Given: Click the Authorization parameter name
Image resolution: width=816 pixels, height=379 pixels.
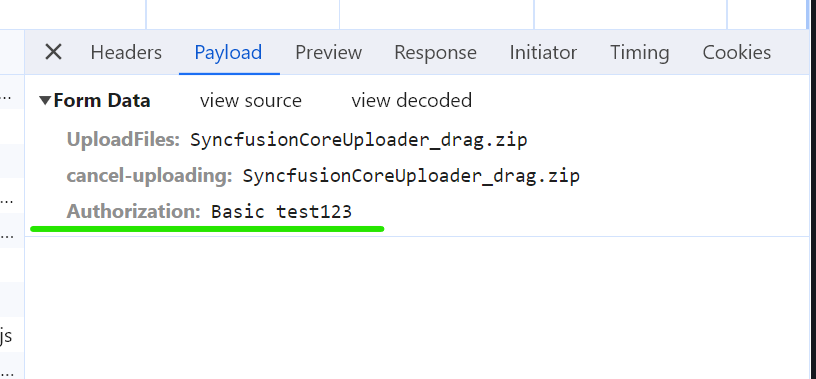Looking at the screenshot, I should tap(134, 211).
